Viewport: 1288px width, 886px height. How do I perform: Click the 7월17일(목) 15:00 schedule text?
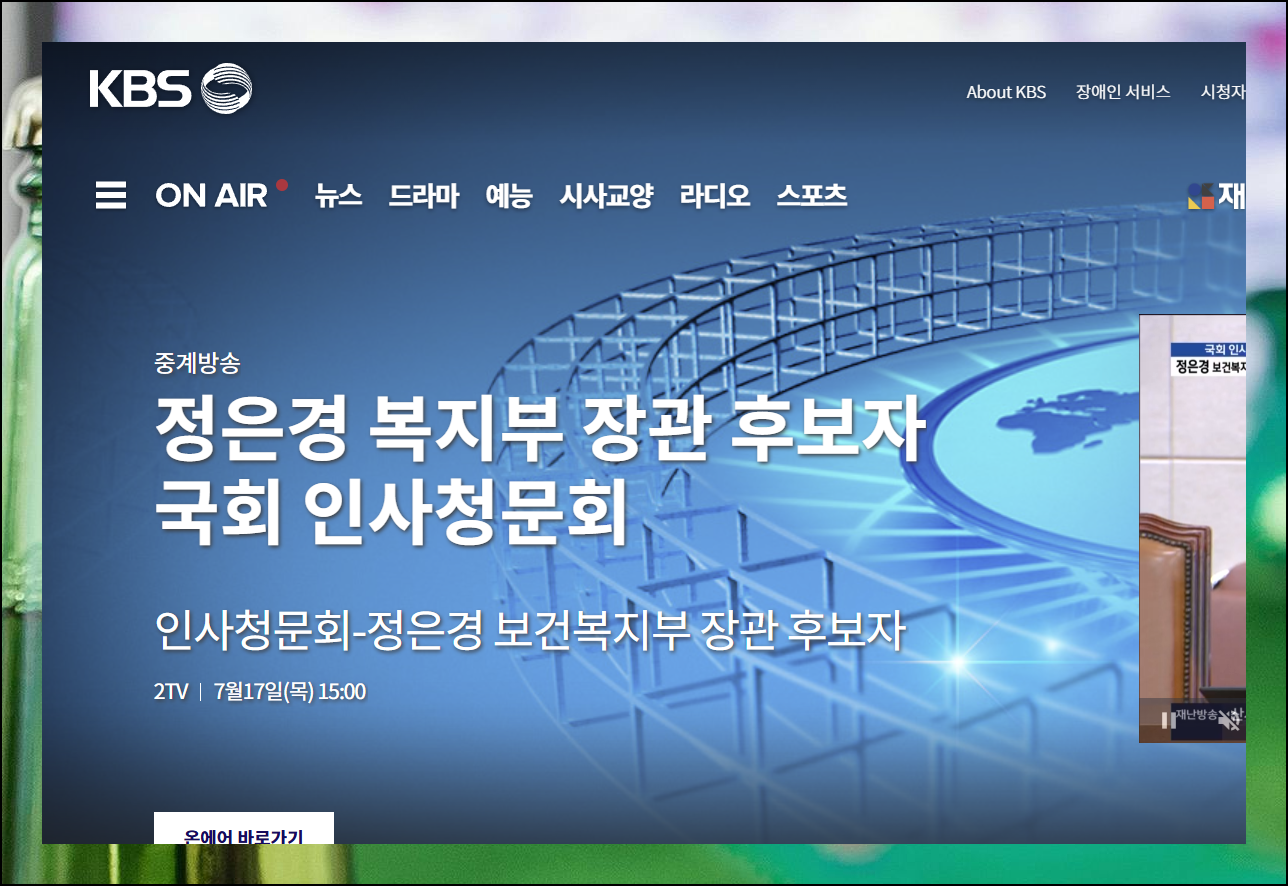(x=290, y=691)
